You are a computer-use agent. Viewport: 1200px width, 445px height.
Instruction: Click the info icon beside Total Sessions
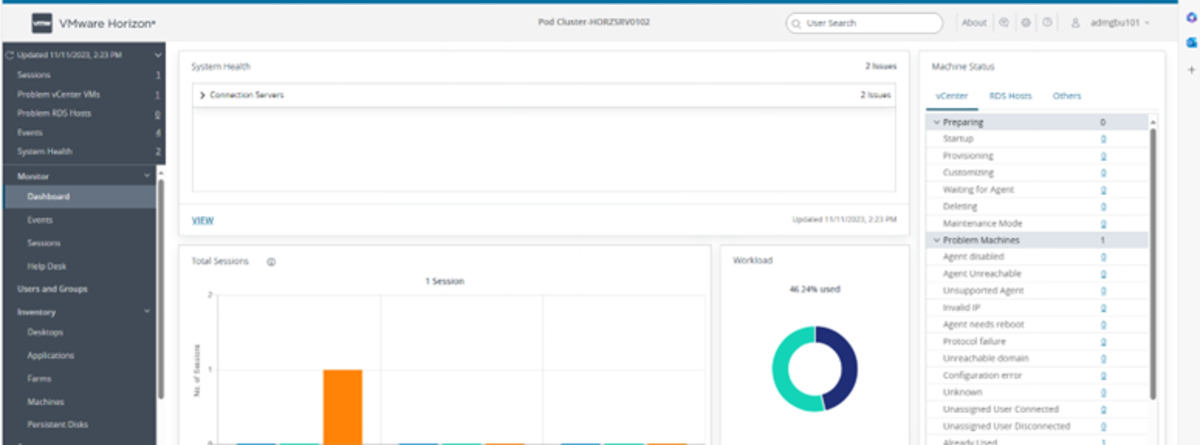(x=271, y=261)
